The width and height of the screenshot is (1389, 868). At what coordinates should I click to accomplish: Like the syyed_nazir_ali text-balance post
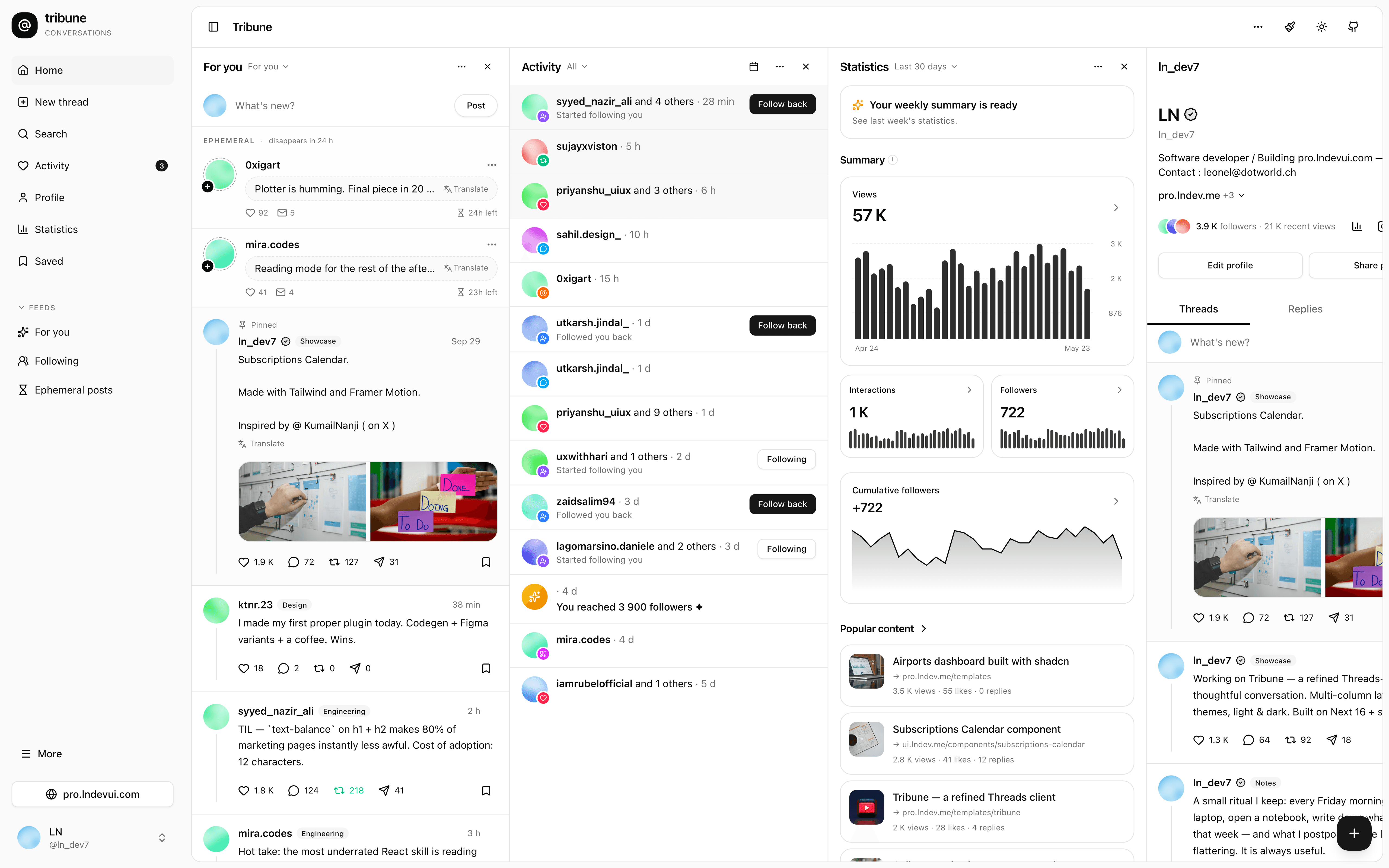(x=244, y=790)
